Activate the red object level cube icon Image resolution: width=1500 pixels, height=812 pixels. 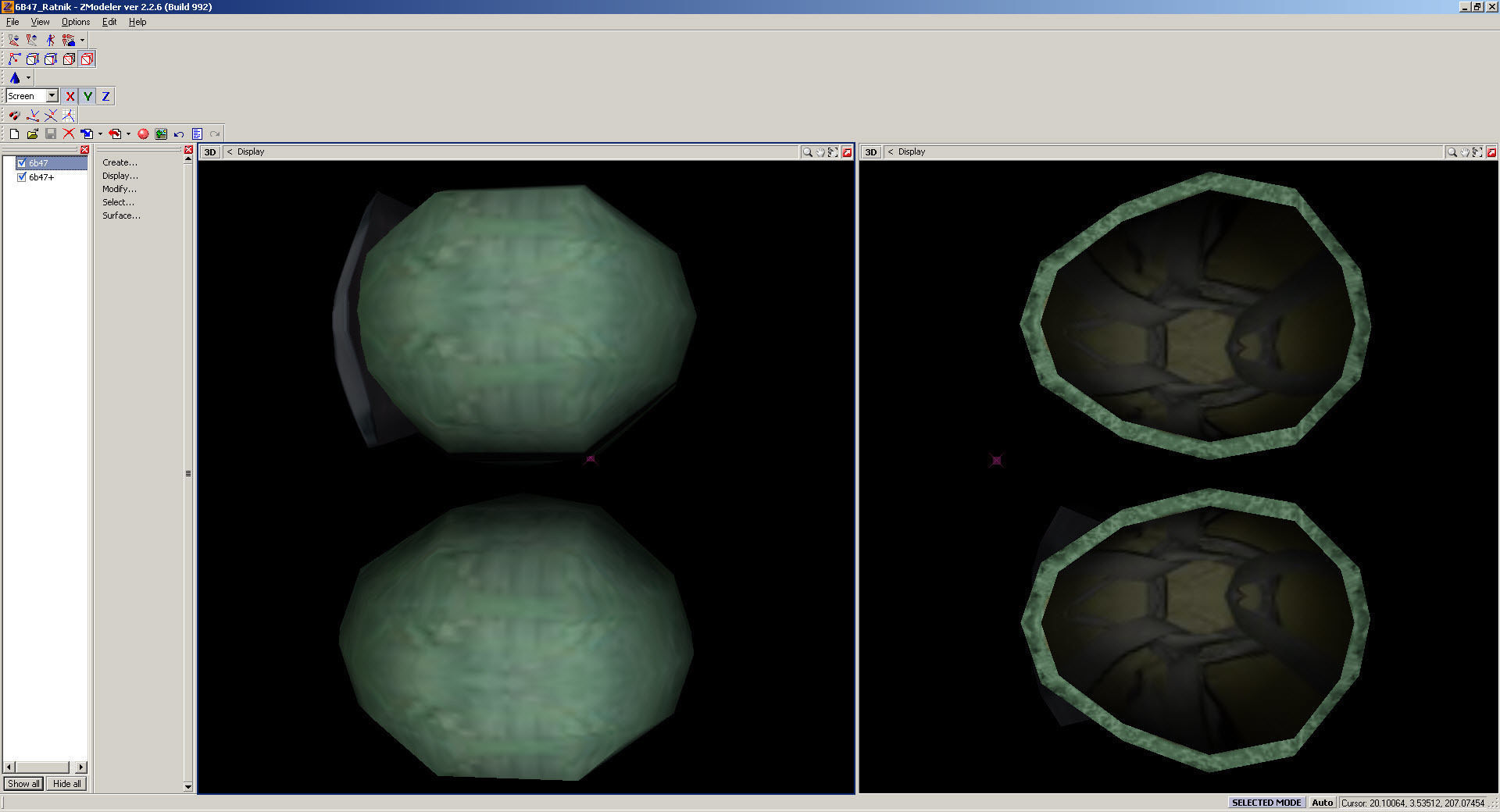pyautogui.click(x=87, y=59)
